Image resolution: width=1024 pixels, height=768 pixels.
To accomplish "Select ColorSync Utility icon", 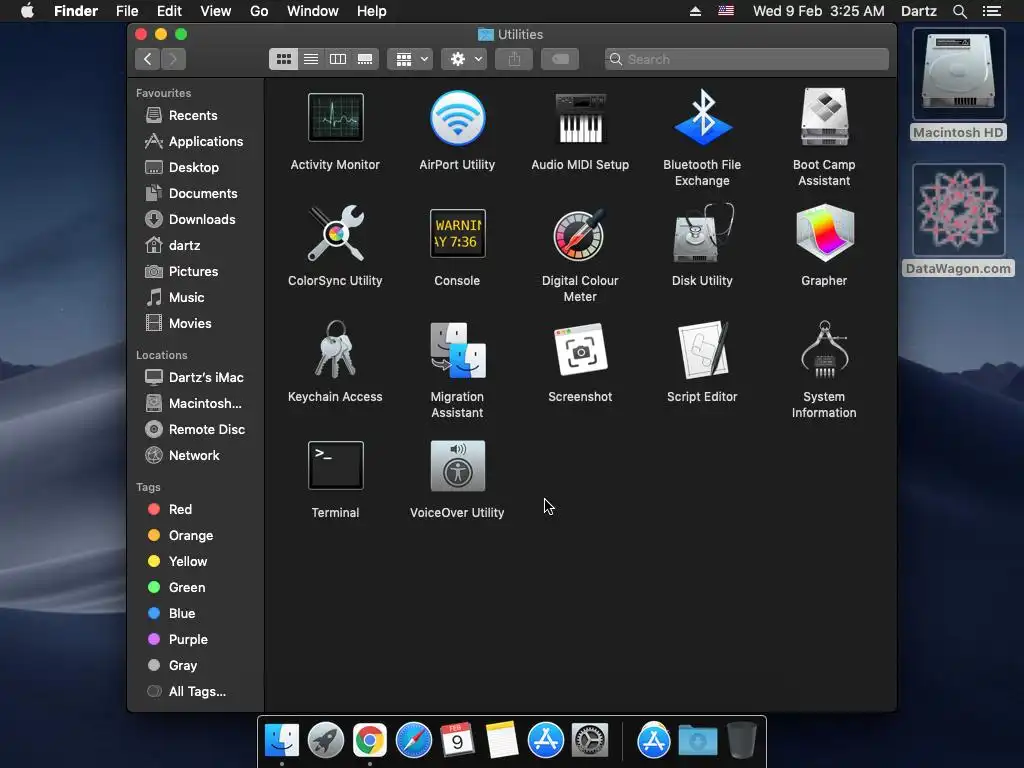I will click(335, 233).
